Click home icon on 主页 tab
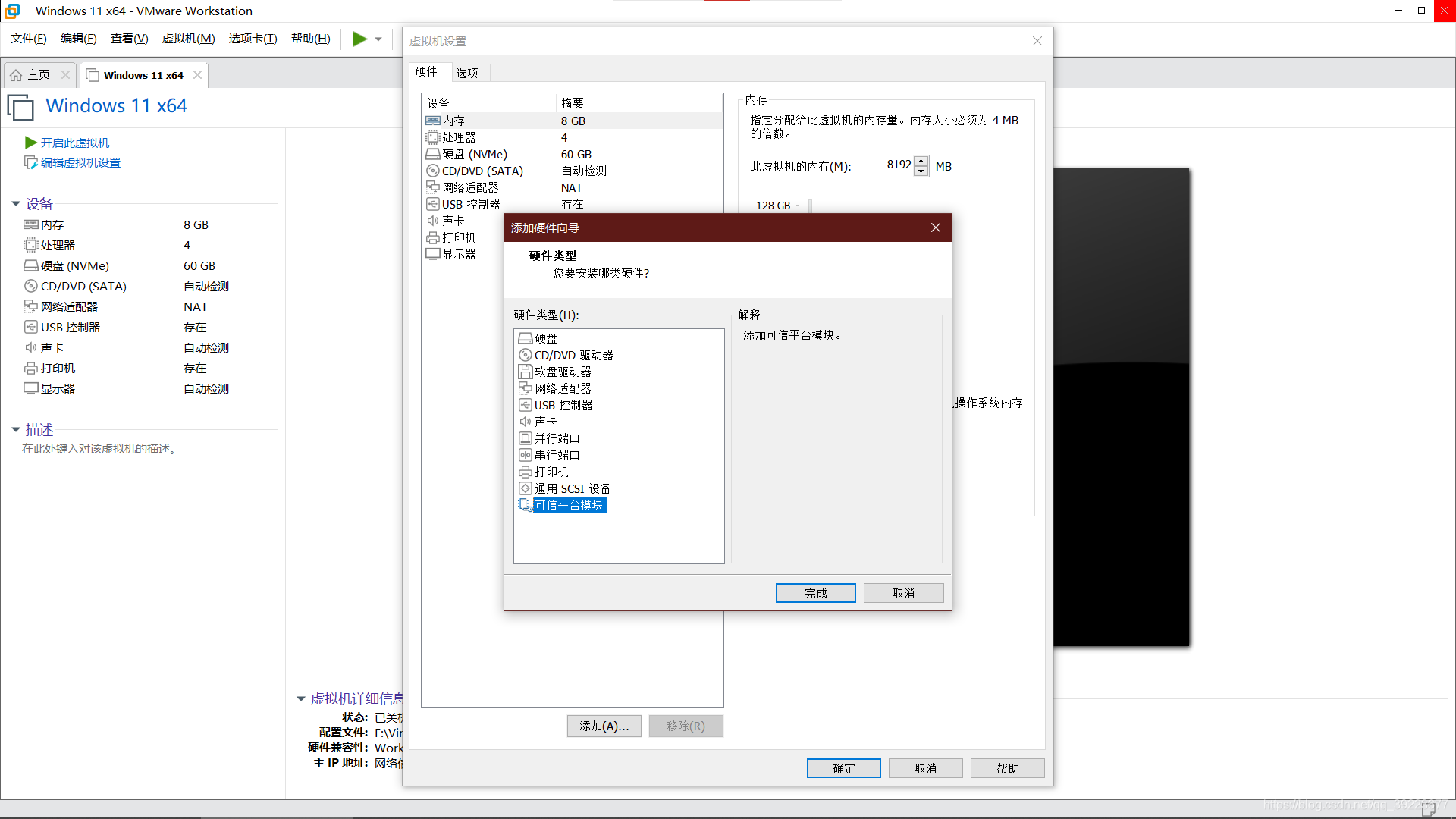Viewport: 1456px width, 819px height. 16,75
